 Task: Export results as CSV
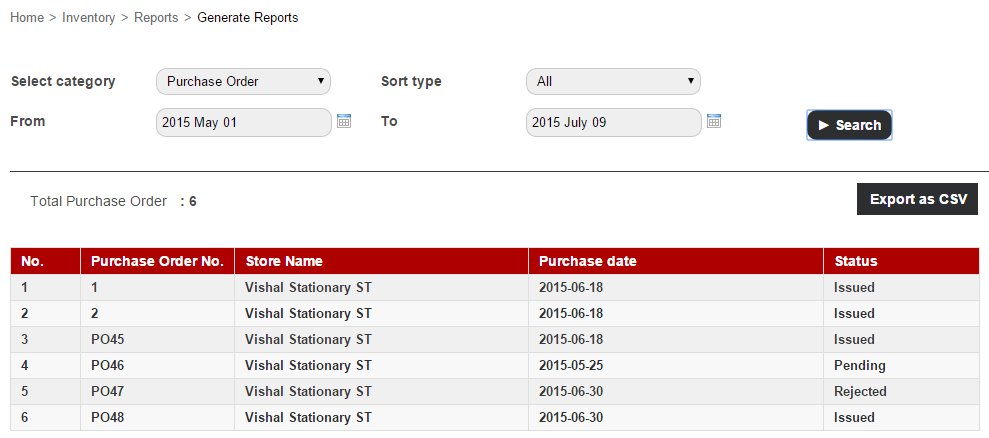click(x=917, y=199)
